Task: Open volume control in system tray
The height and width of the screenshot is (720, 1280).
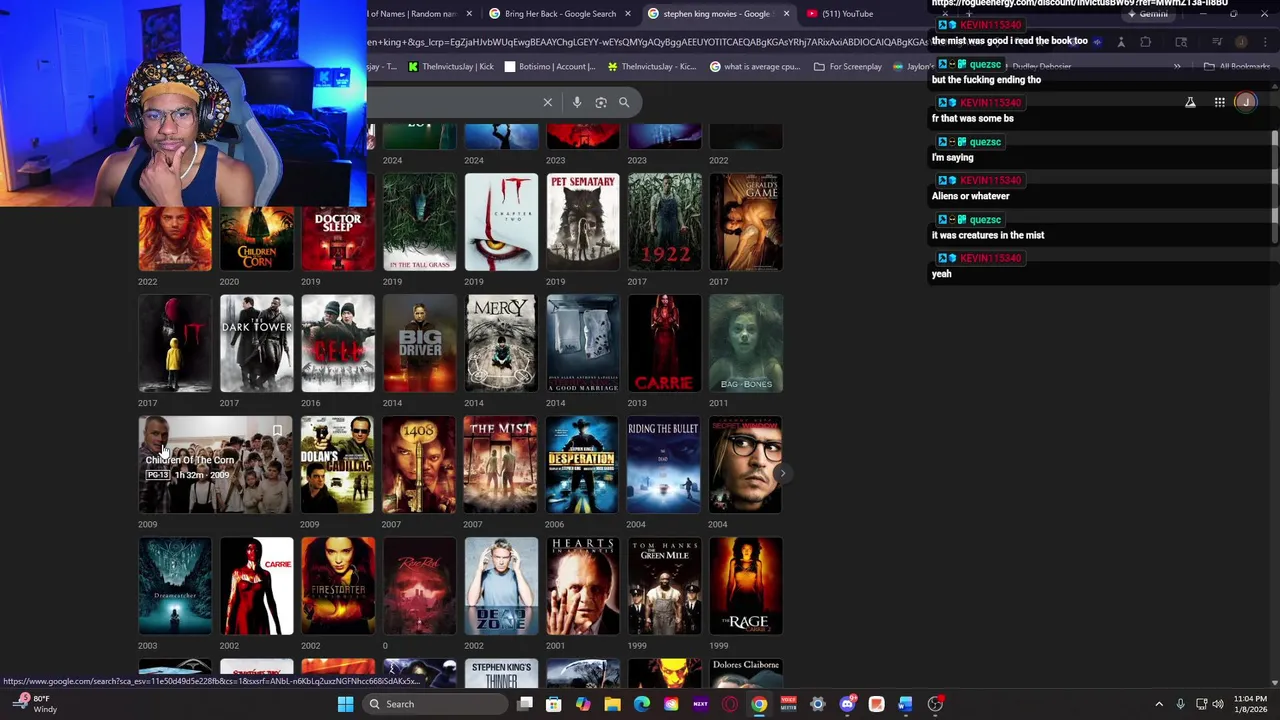Action: 1218,704
